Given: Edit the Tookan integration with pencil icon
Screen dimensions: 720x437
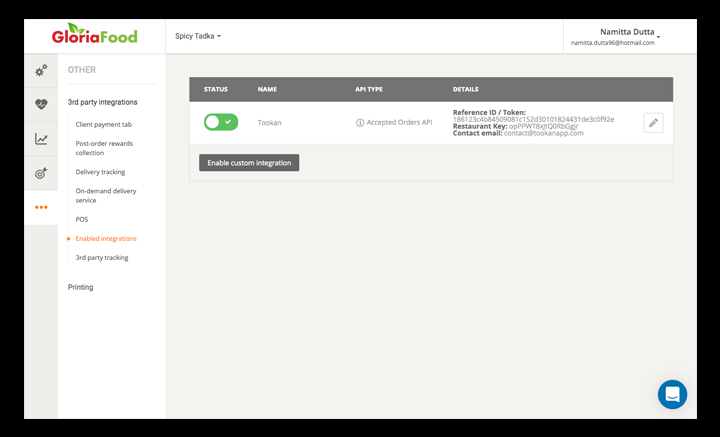Looking at the screenshot, I should click(653, 123).
